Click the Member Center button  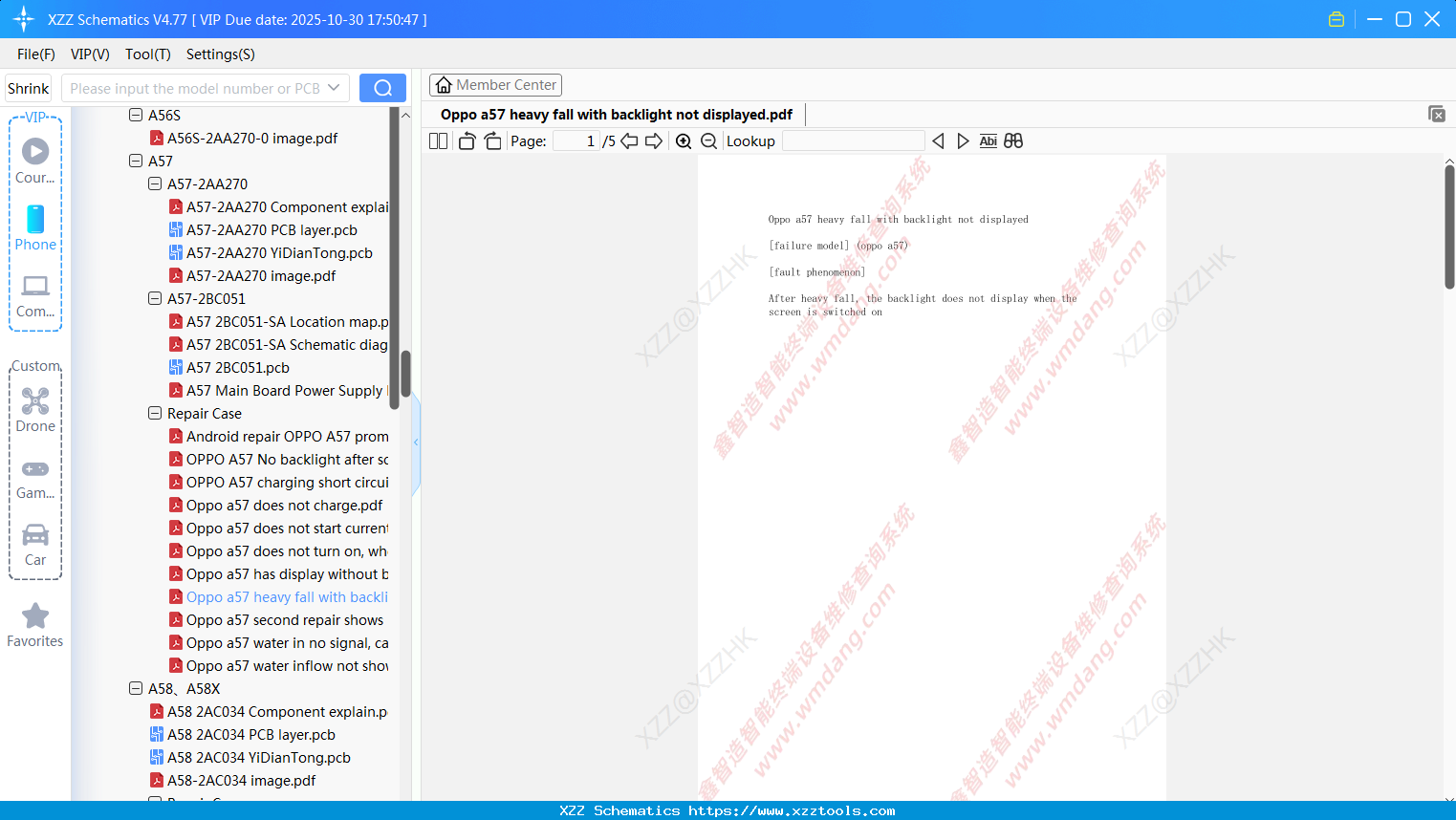(x=495, y=85)
